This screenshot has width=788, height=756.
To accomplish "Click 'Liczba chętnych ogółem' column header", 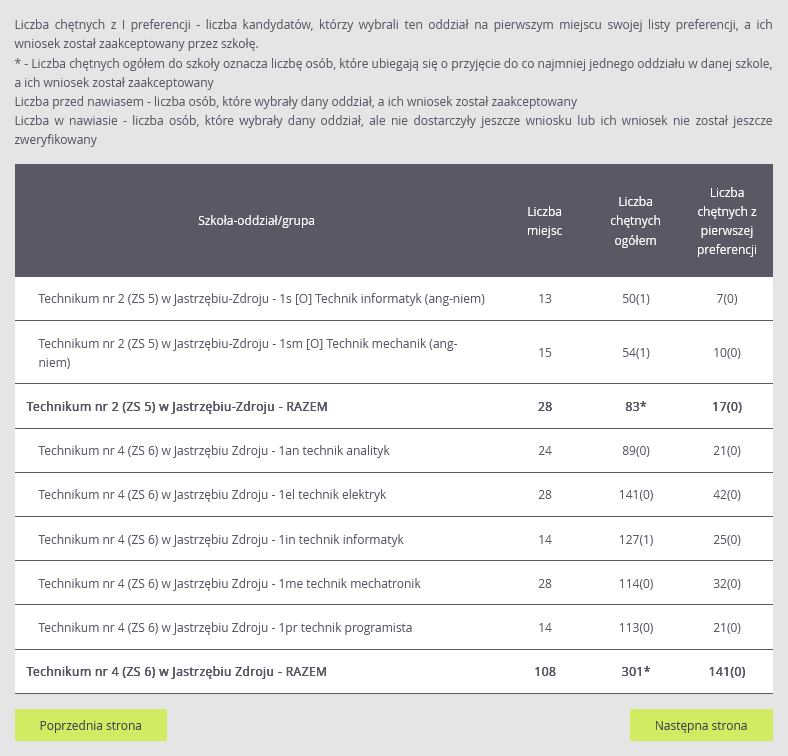I will (x=635, y=220).
